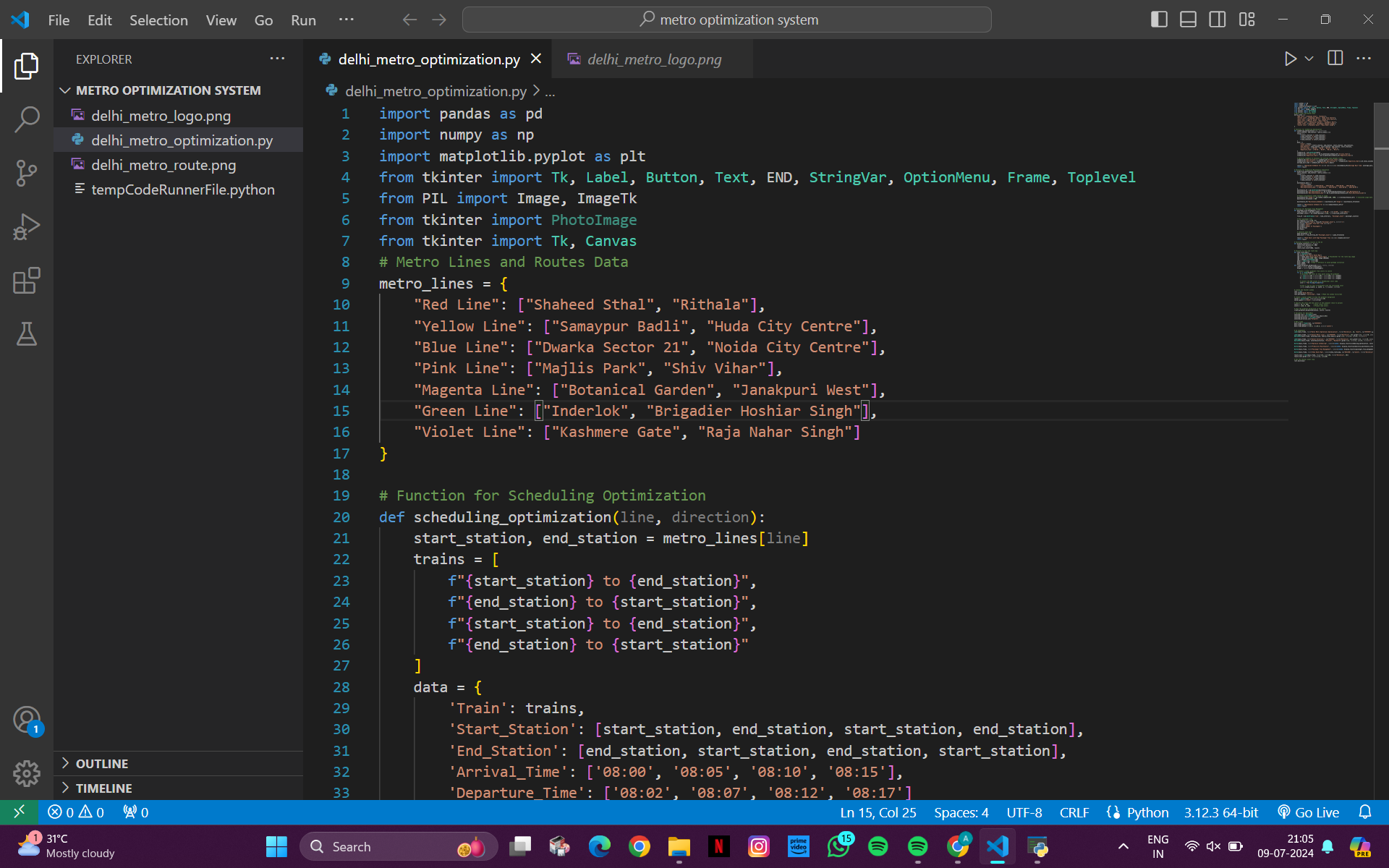Open run options dropdown arrow
The height and width of the screenshot is (868, 1389).
click(1309, 59)
